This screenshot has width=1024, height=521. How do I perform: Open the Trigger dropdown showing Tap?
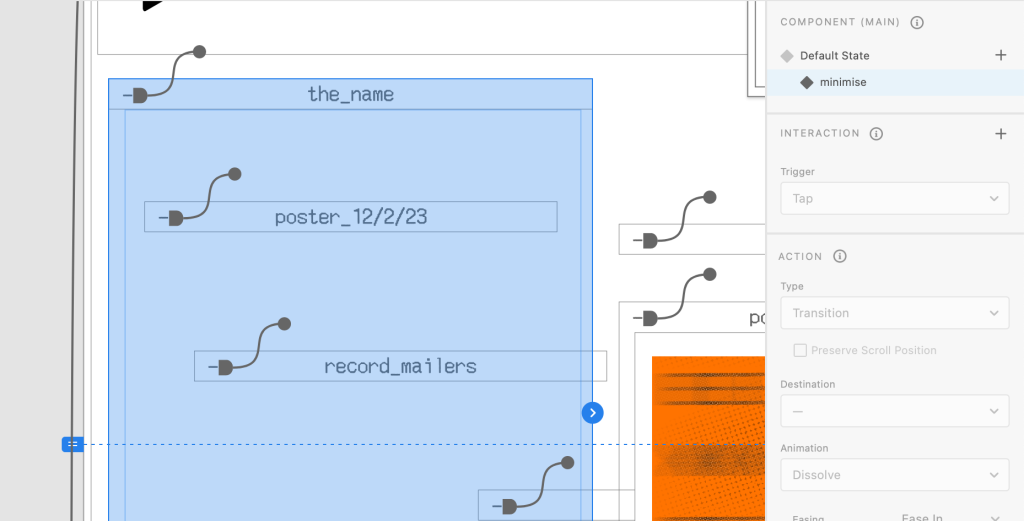pyautogui.click(x=894, y=198)
